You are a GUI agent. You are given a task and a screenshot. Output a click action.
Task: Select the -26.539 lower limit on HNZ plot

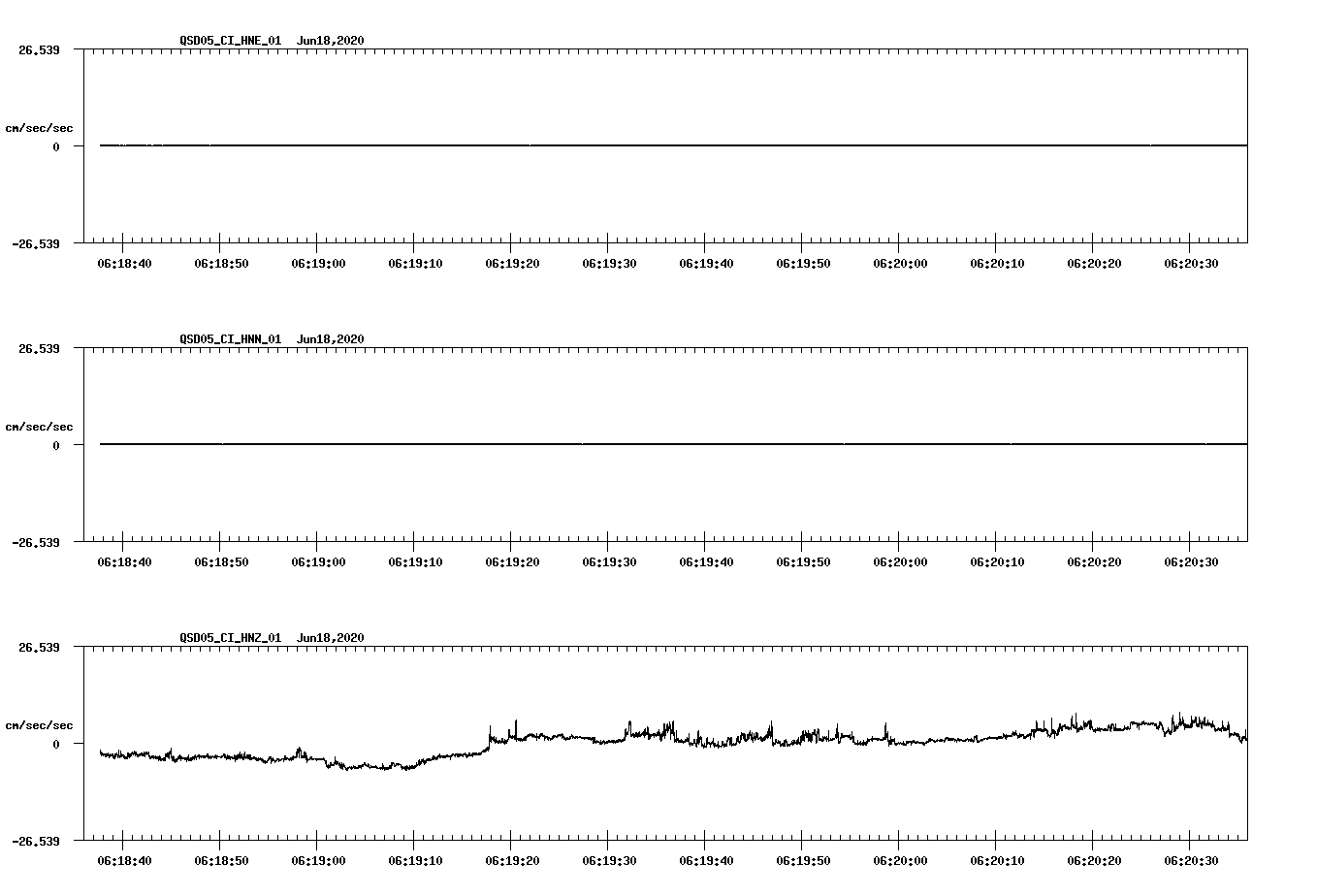pyautogui.click(x=35, y=841)
